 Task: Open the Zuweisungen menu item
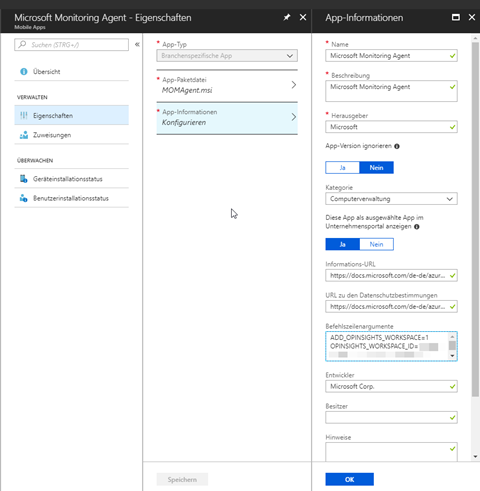[x=71, y=135]
